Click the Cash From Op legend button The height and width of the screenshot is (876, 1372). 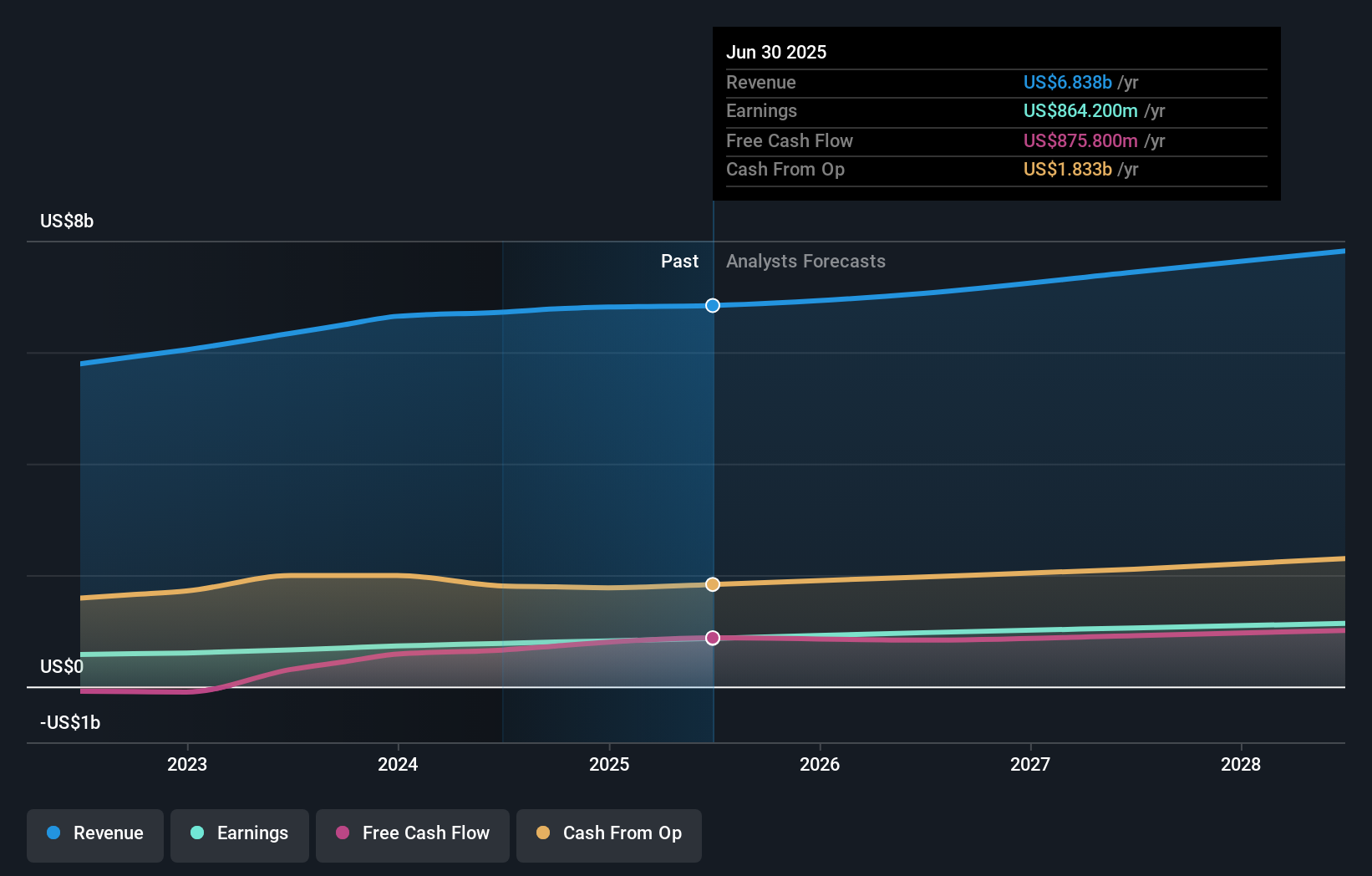pos(608,833)
